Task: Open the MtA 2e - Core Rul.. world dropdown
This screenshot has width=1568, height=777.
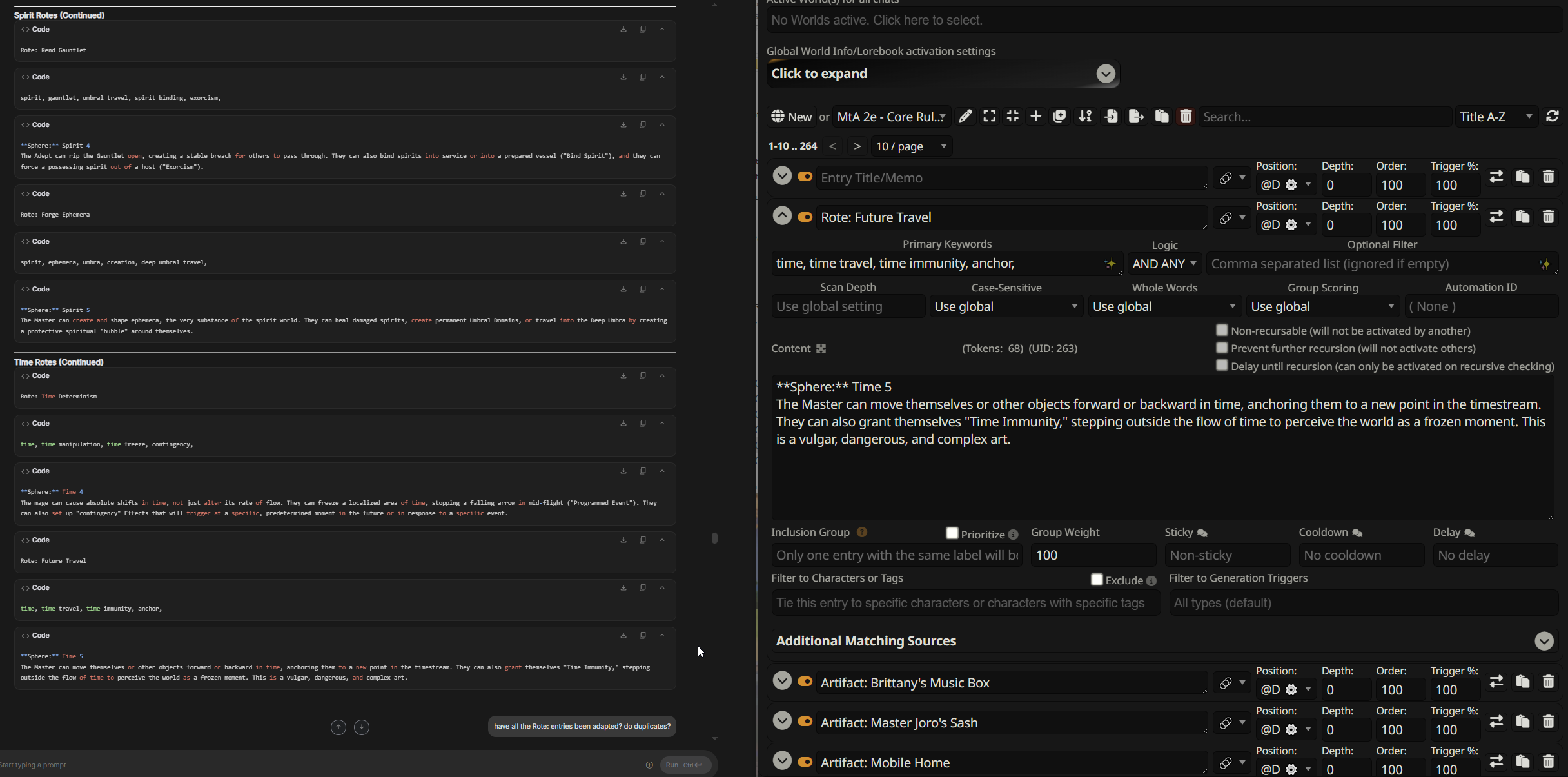Action: click(892, 117)
